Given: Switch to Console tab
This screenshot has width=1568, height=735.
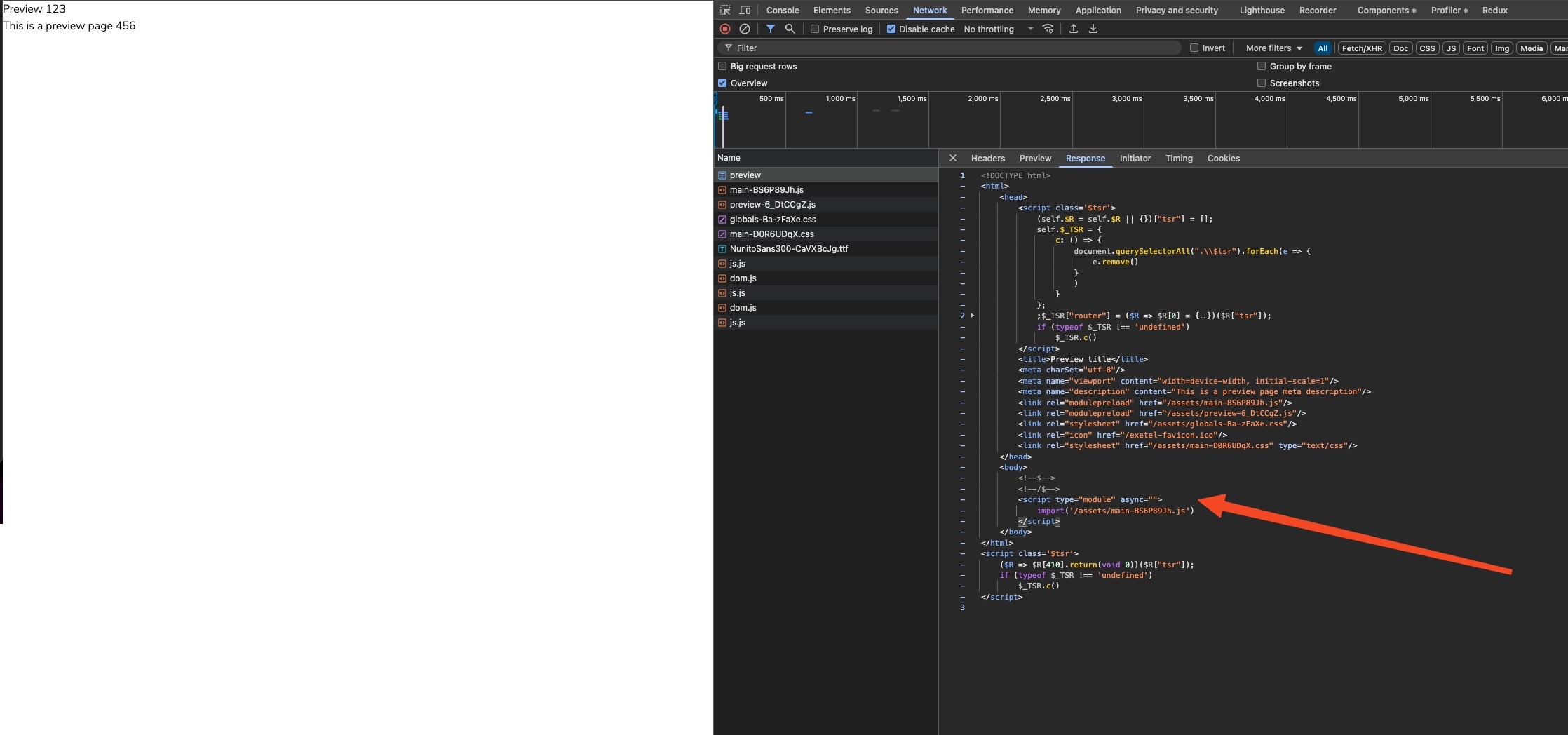Looking at the screenshot, I should click(783, 10).
